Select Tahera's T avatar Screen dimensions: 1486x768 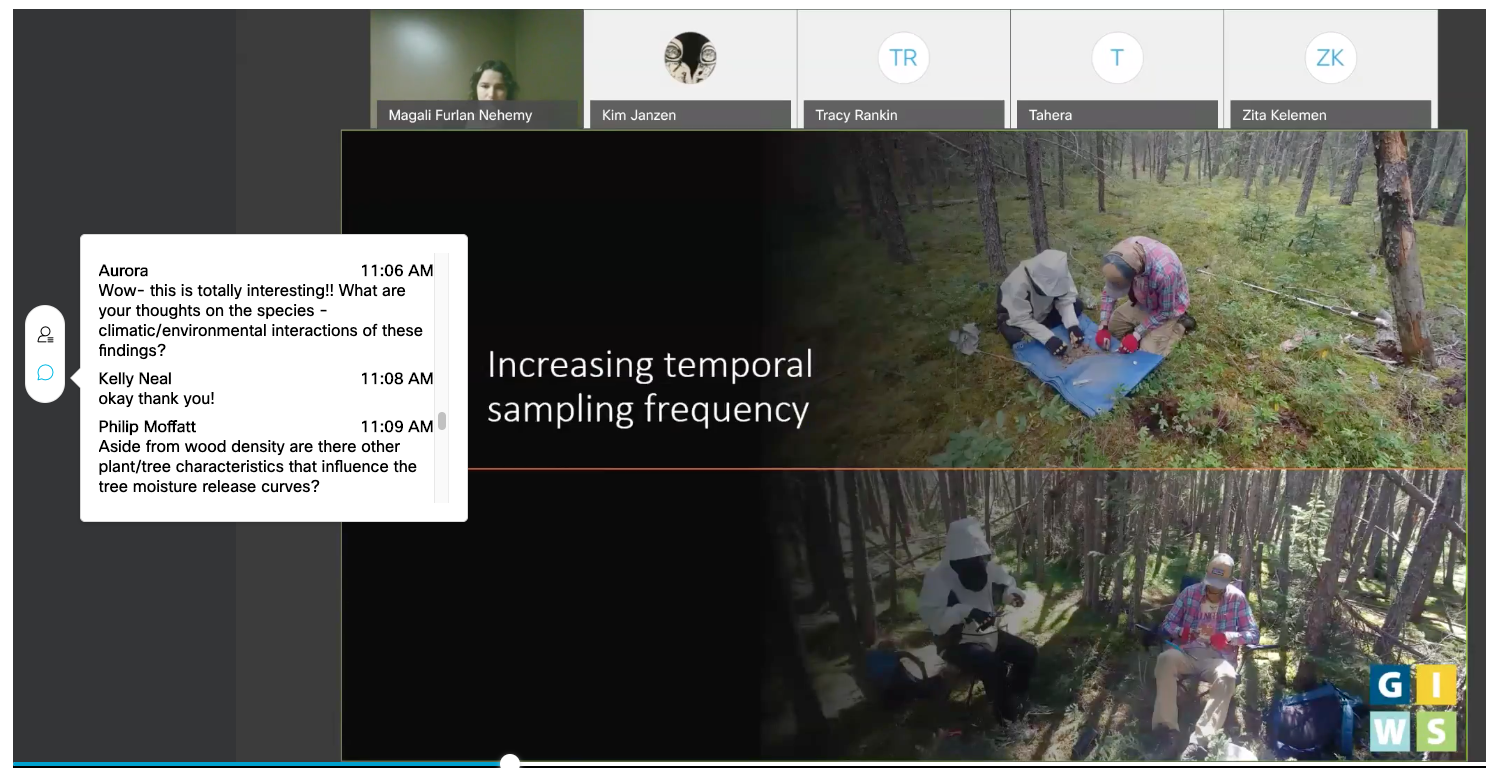[x=1117, y=57]
